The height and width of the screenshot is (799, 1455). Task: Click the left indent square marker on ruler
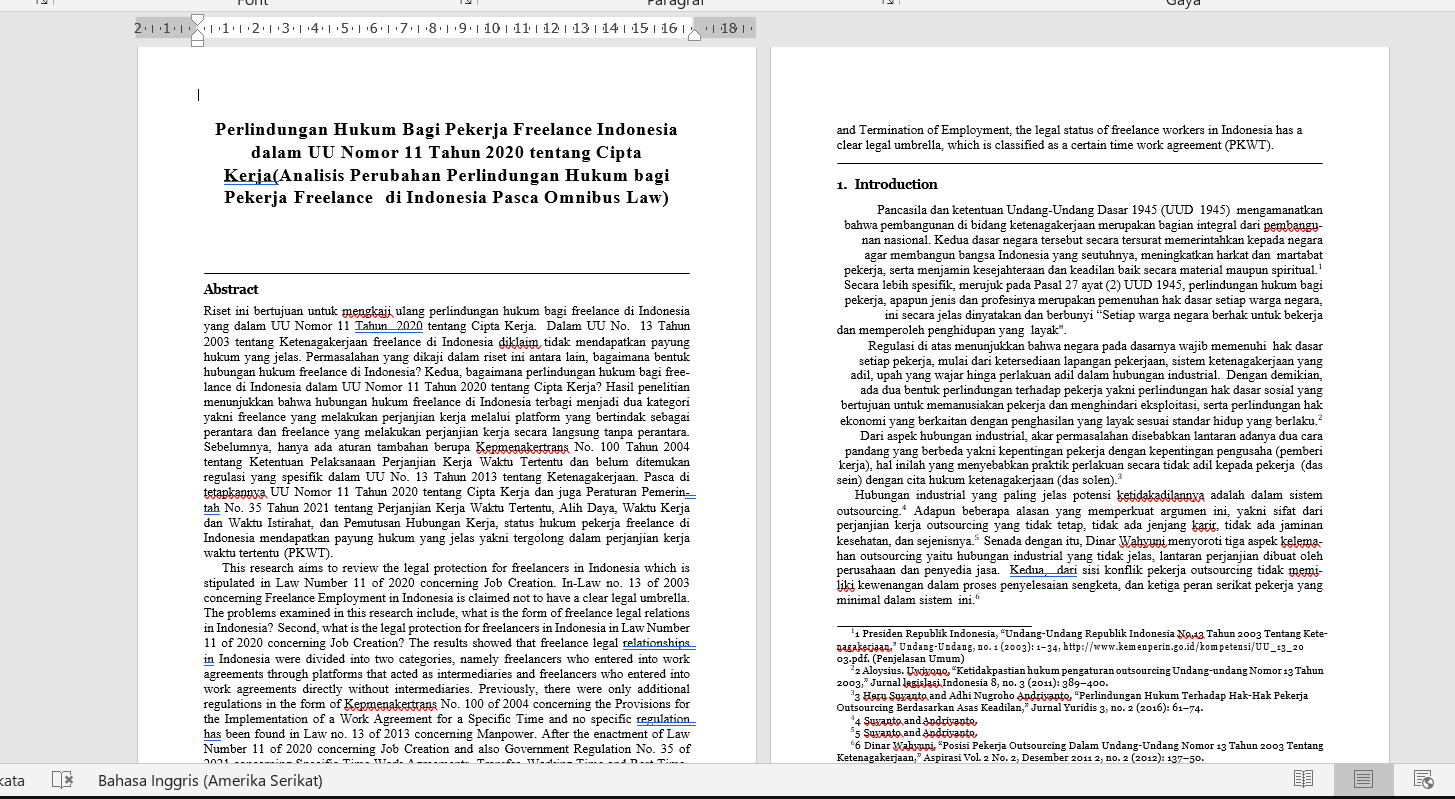pyautogui.click(x=197, y=43)
